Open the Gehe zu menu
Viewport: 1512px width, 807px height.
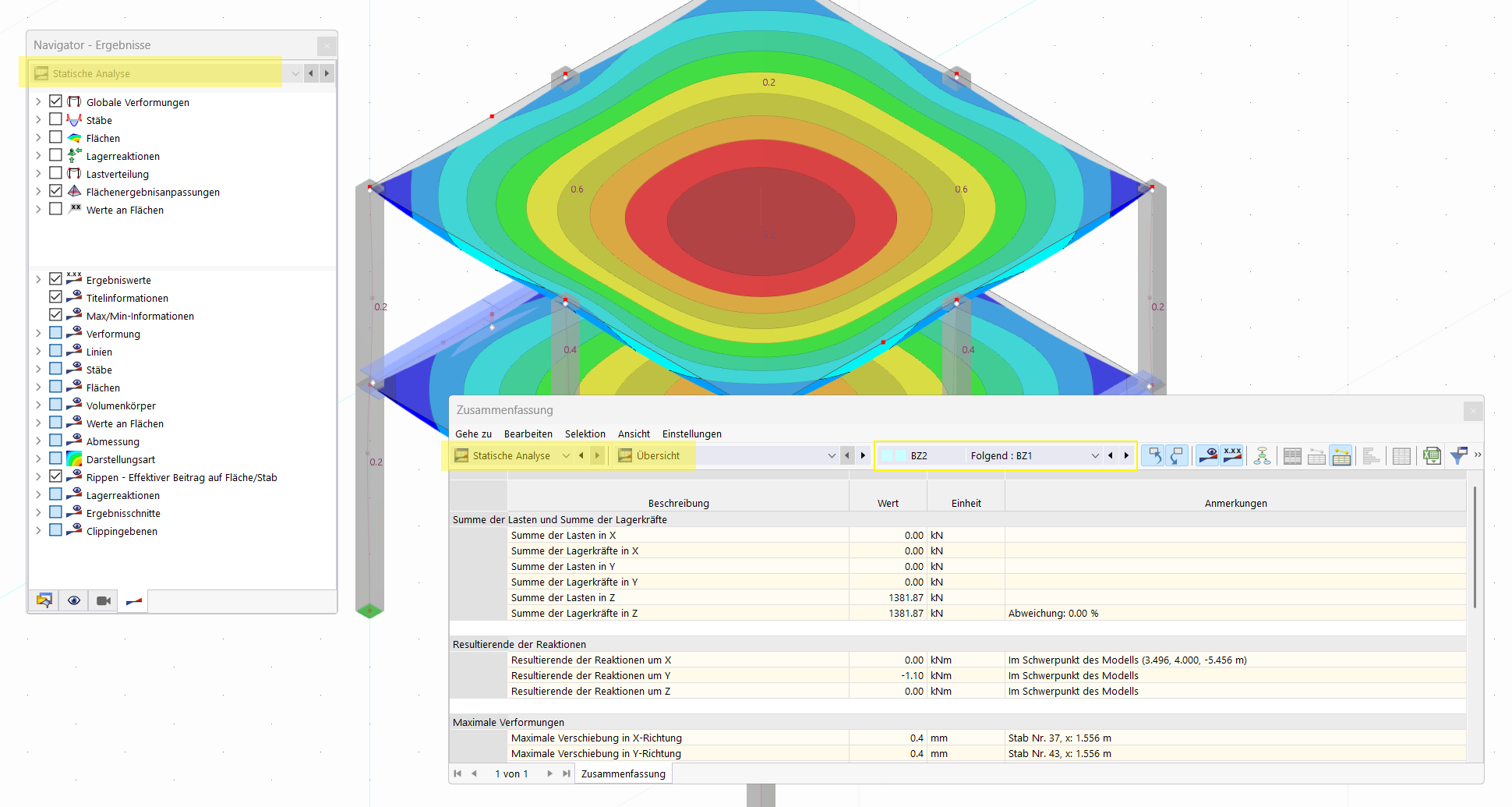473,434
